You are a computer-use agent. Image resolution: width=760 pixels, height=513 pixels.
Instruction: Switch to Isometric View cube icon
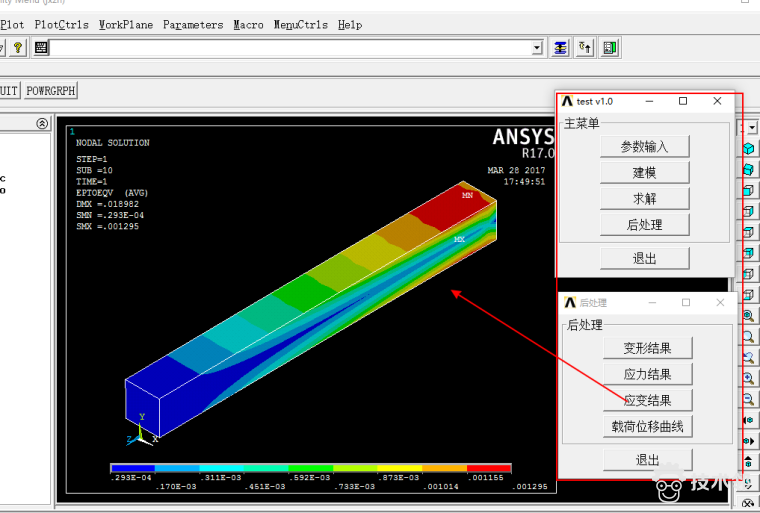(748, 148)
